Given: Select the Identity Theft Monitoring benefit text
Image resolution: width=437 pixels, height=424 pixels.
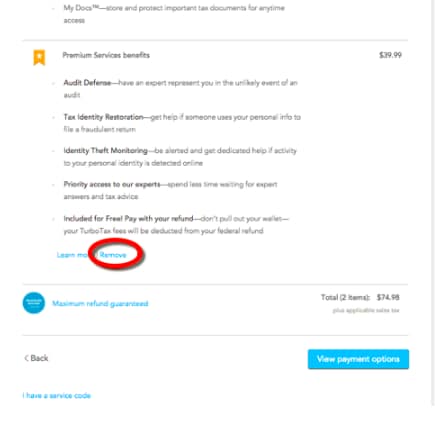Looking at the screenshot, I should [x=180, y=157].
